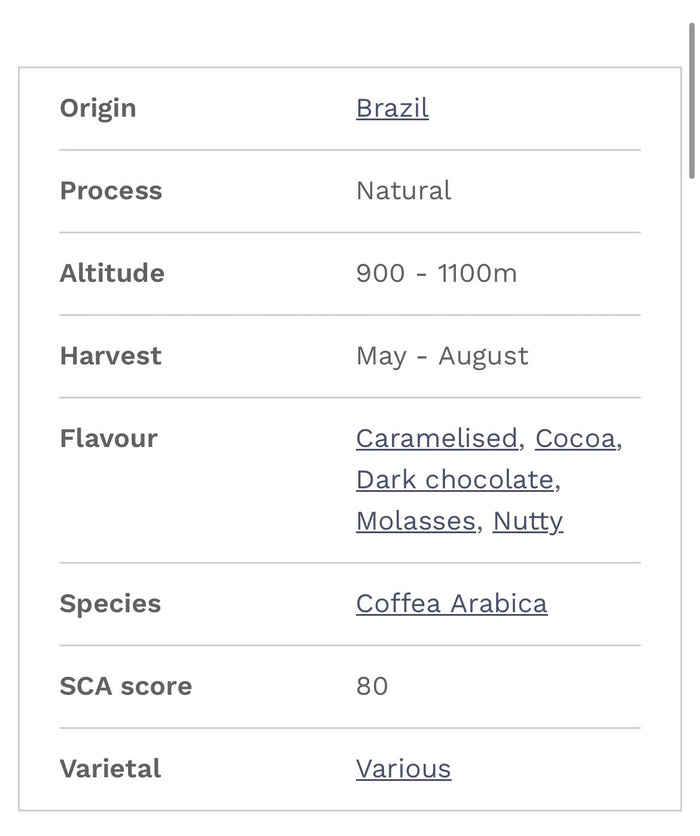This screenshot has width=700, height=836.
Task: Click the Various varietal link
Action: [x=403, y=768]
